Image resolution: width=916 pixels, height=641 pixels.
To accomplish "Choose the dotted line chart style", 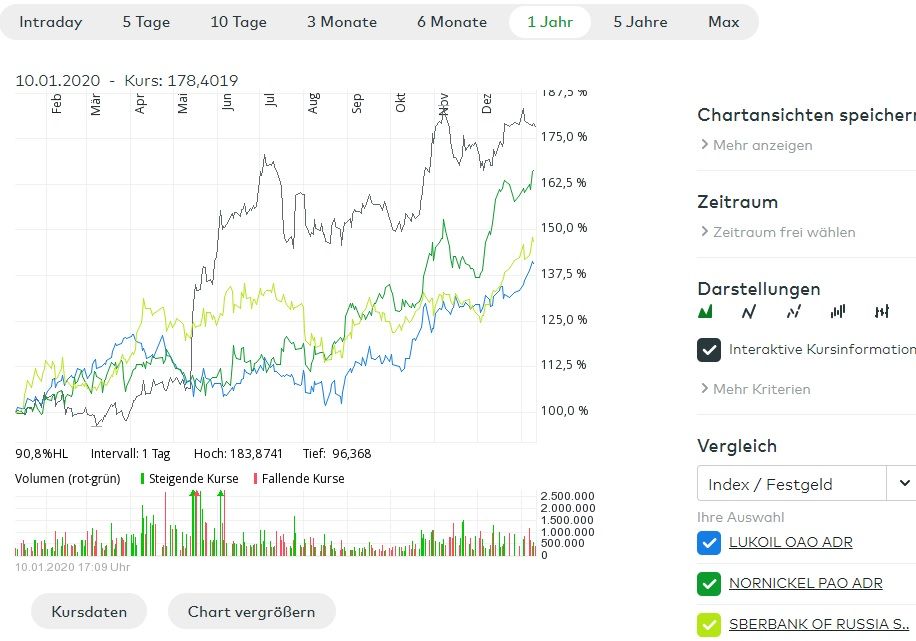I will pyautogui.click(x=791, y=311).
